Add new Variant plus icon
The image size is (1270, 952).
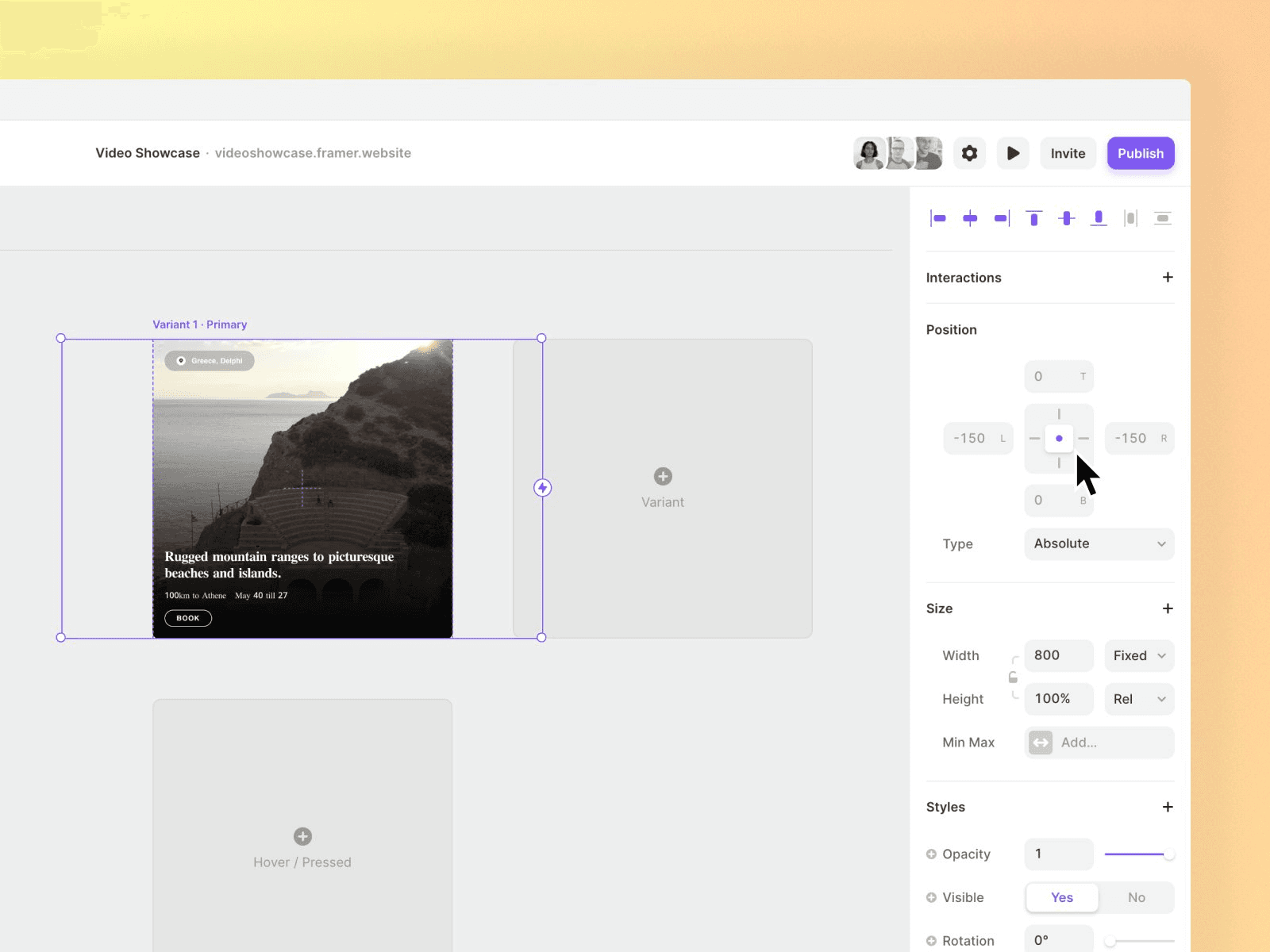[663, 476]
